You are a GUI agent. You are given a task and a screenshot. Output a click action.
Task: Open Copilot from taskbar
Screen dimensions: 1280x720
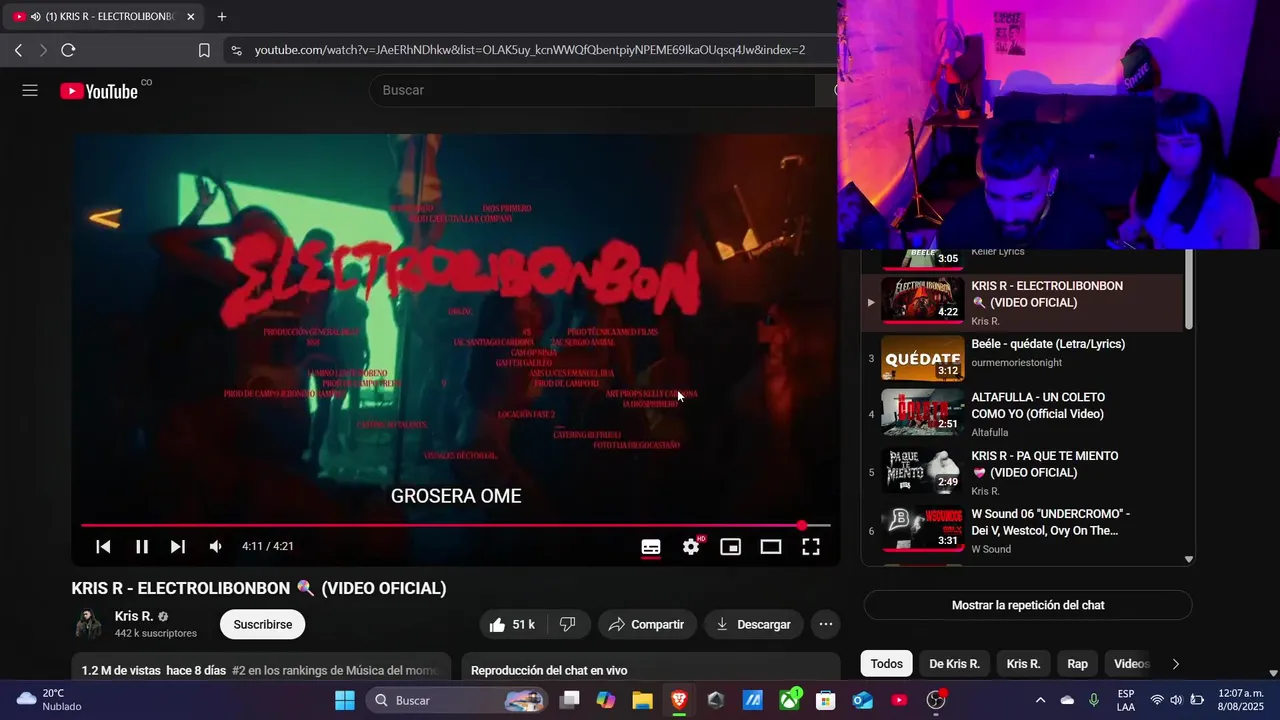click(x=606, y=700)
